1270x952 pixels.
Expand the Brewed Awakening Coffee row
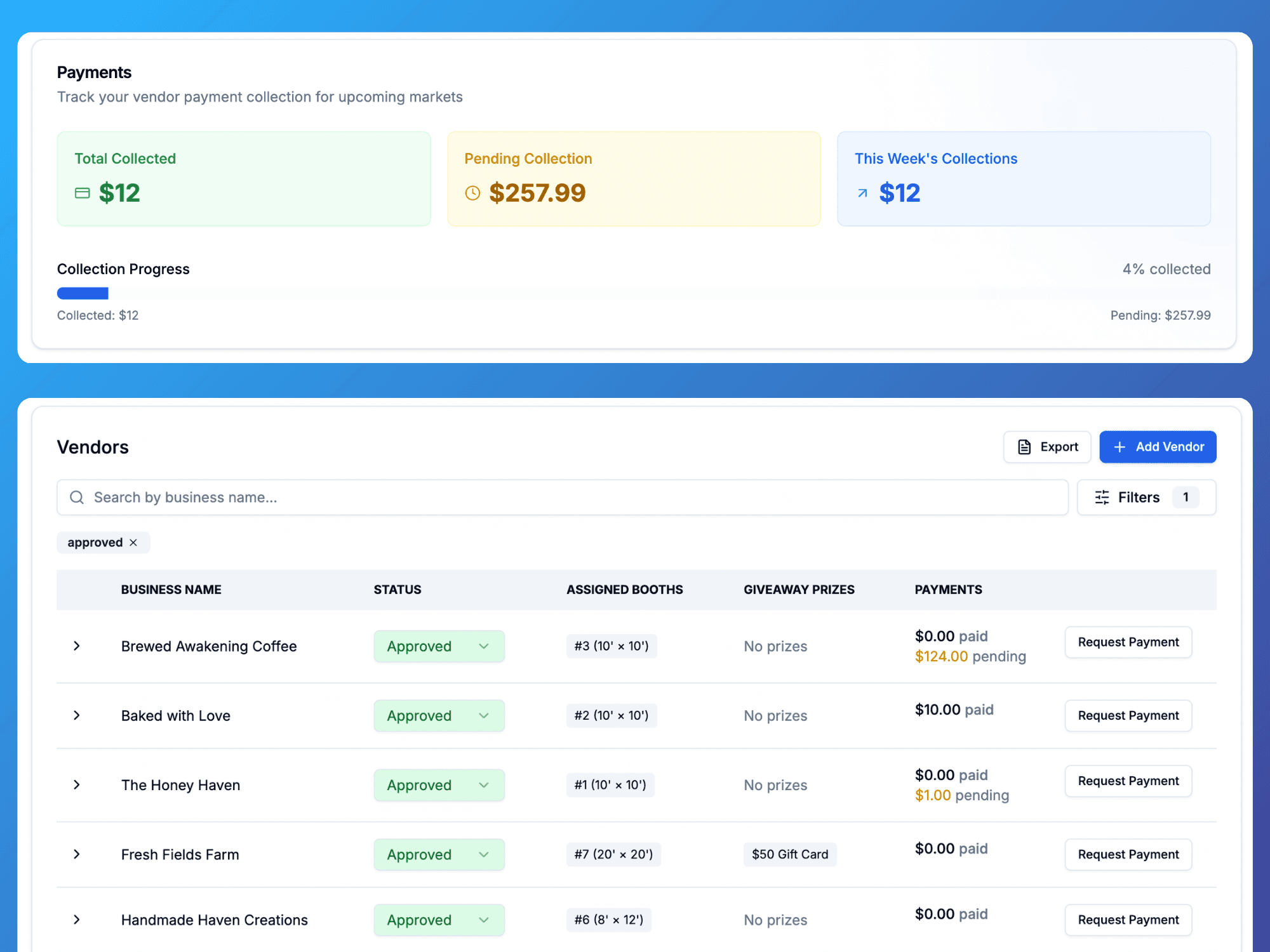(x=77, y=646)
